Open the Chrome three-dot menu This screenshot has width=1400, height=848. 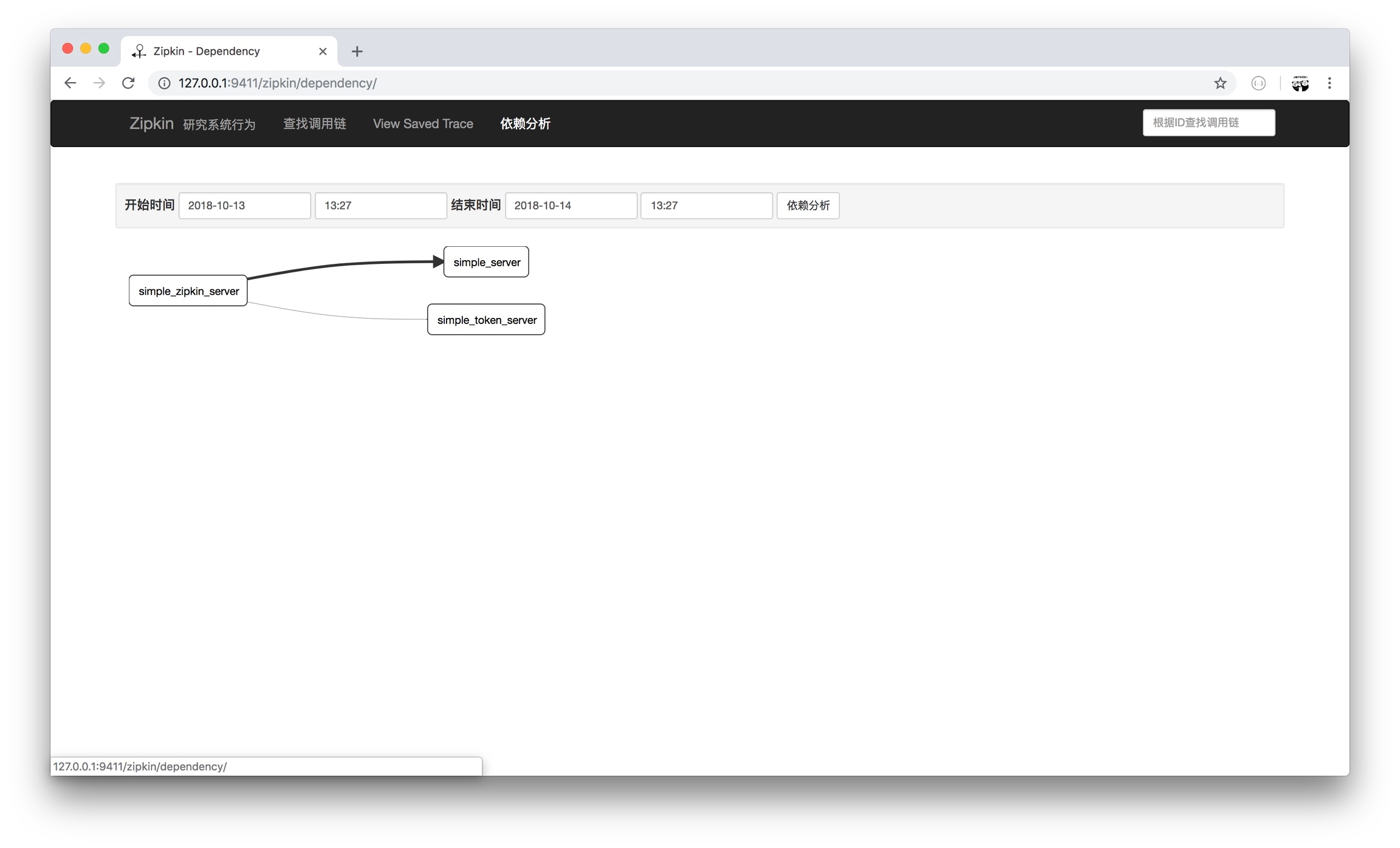[1330, 83]
